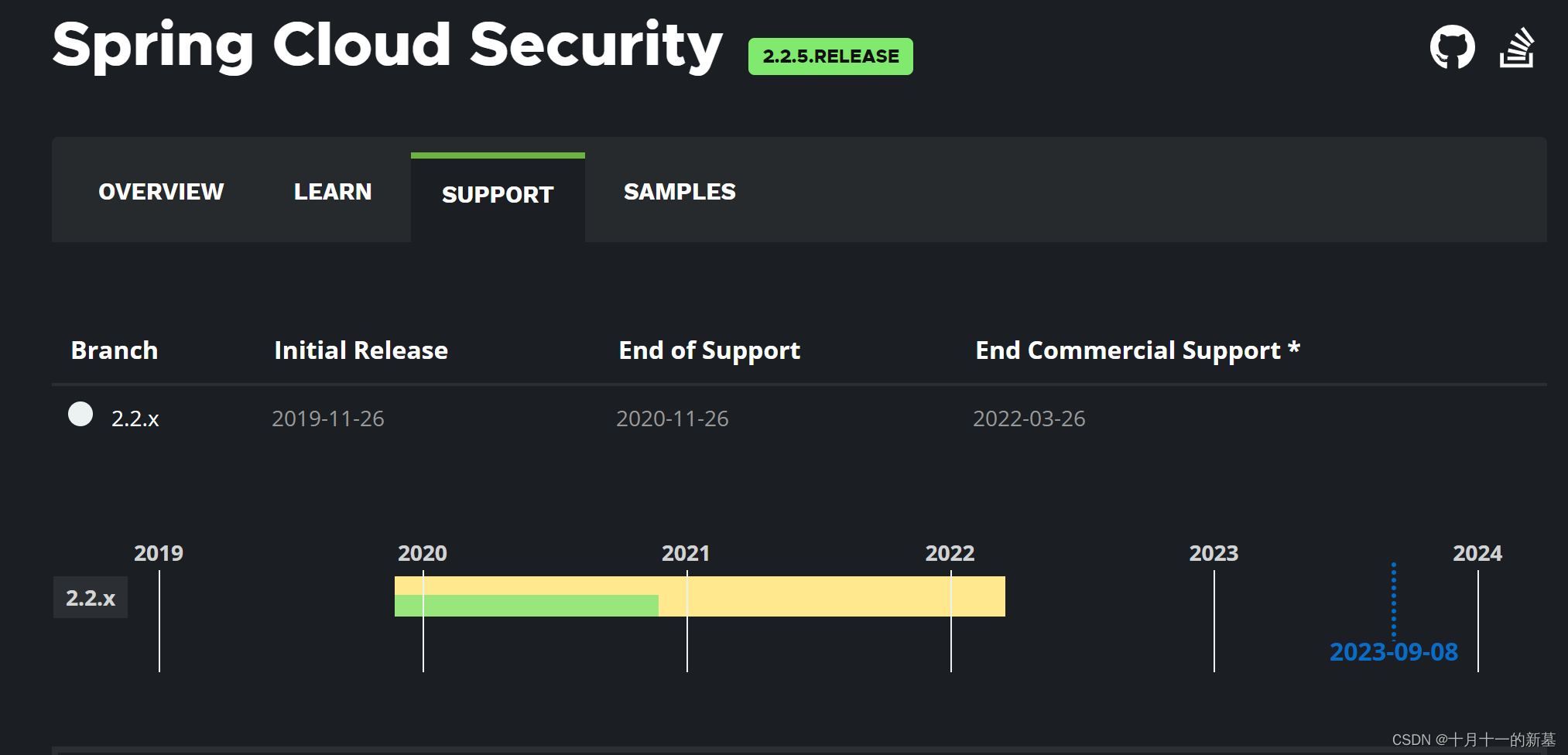The image size is (1568, 755).
Task: Click the Initial Release column header
Action: click(x=360, y=350)
